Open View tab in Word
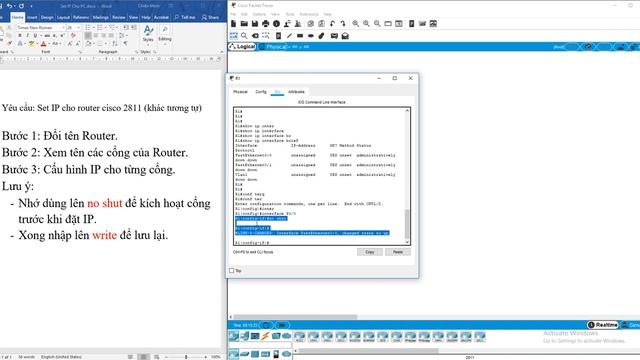Image resolution: width=640 pixels, height=360 pixels. pos(133,18)
